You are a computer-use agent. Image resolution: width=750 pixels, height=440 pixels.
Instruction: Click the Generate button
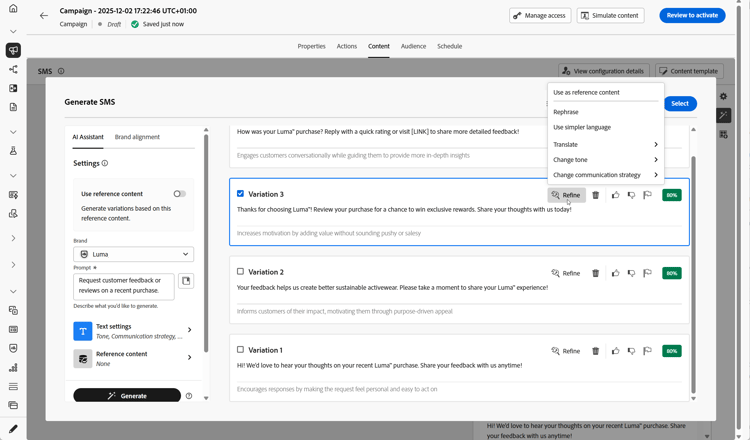(x=127, y=396)
